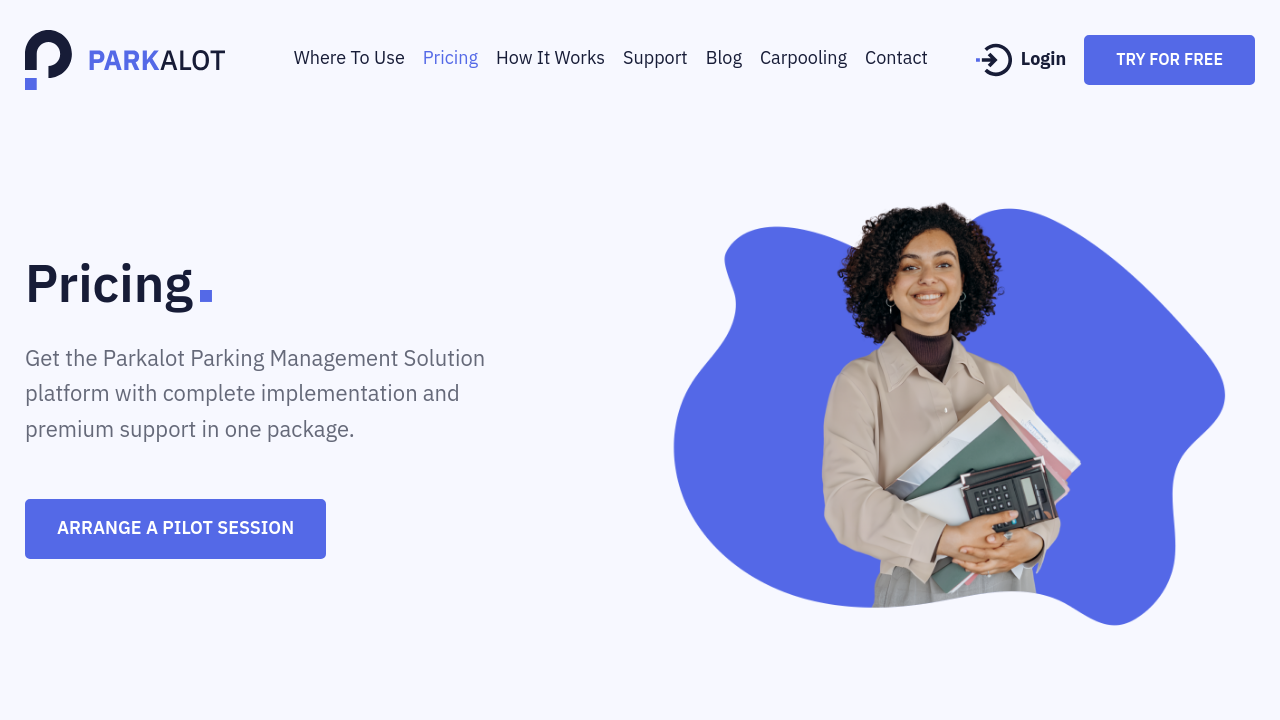Open the Where To Use menu item
The height and width of the screenshot is (720, 1280).
349,58
